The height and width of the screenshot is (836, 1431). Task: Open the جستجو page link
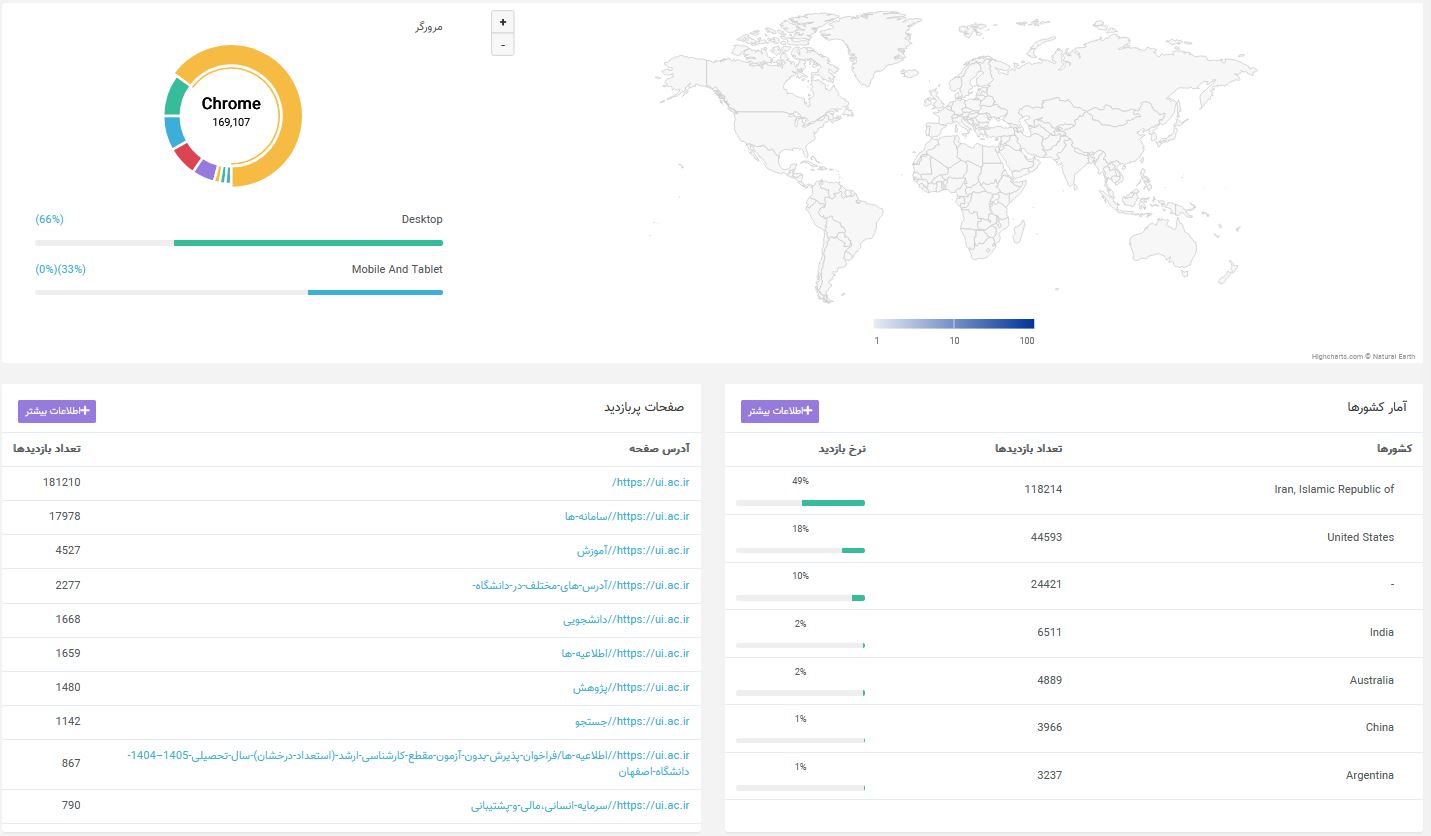pyautogui.click(x=634, y=721)
